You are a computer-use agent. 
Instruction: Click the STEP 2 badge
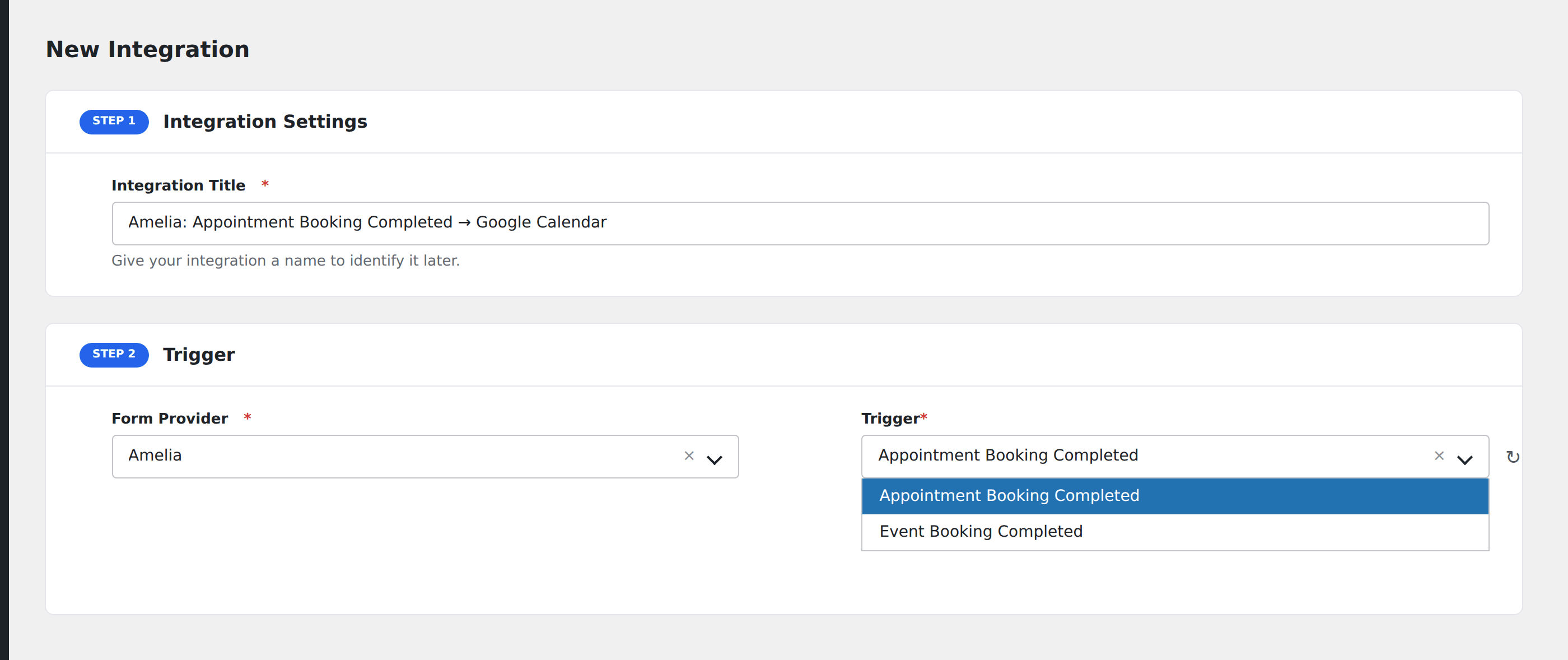click(x=114, y=354)
